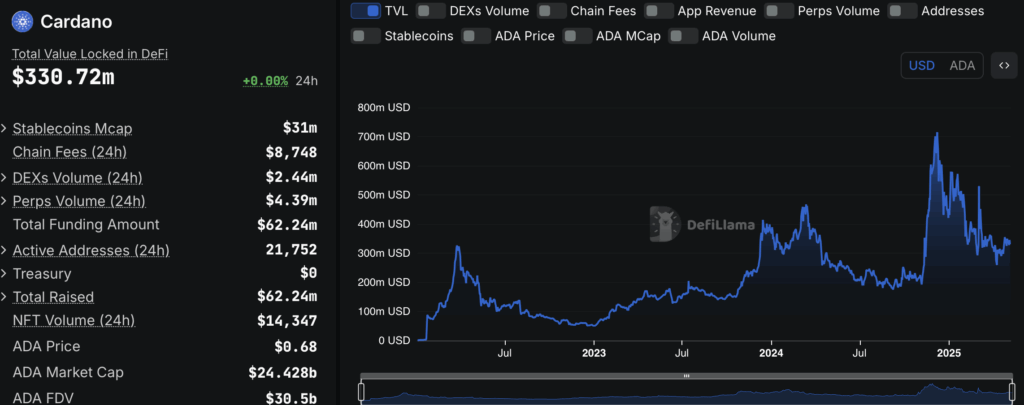Toggle ADA MCap on the chart

[x=577, y=36]
